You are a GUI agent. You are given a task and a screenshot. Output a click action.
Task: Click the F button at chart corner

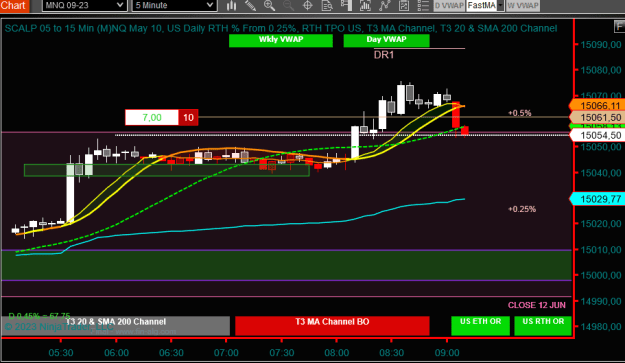[x=619, y=27]
